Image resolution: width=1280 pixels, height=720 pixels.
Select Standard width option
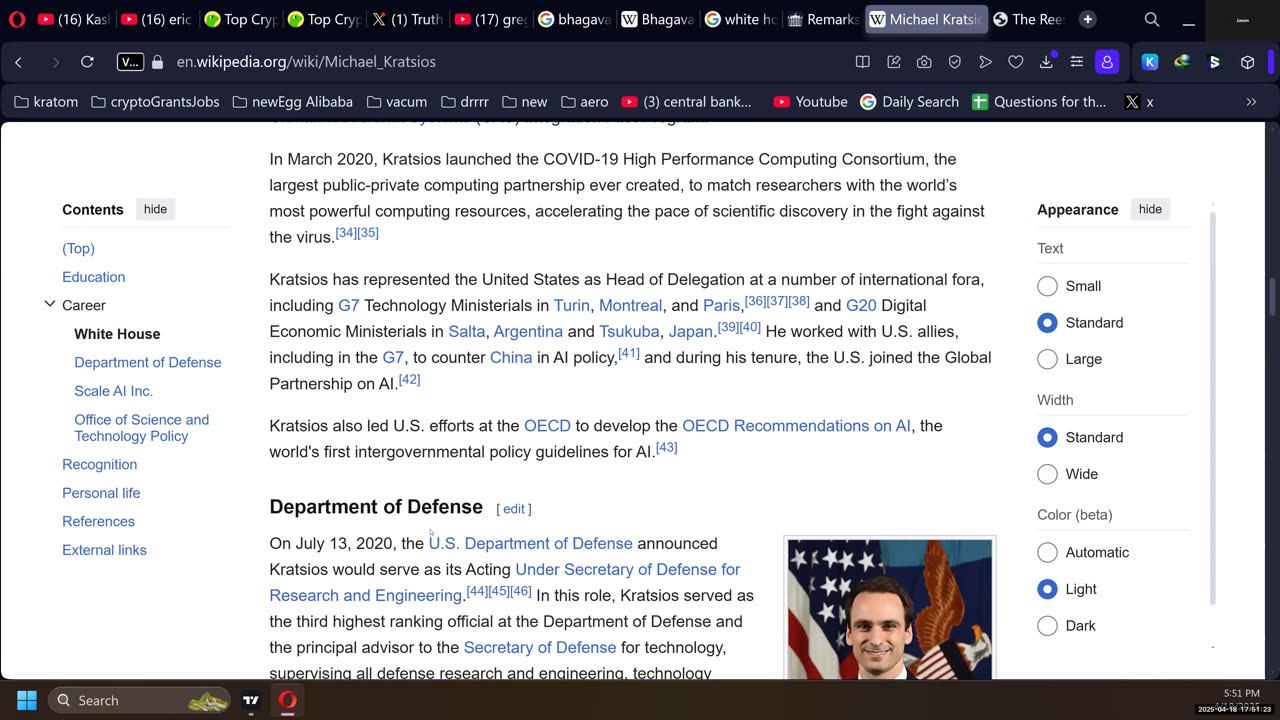(1047, 437)
